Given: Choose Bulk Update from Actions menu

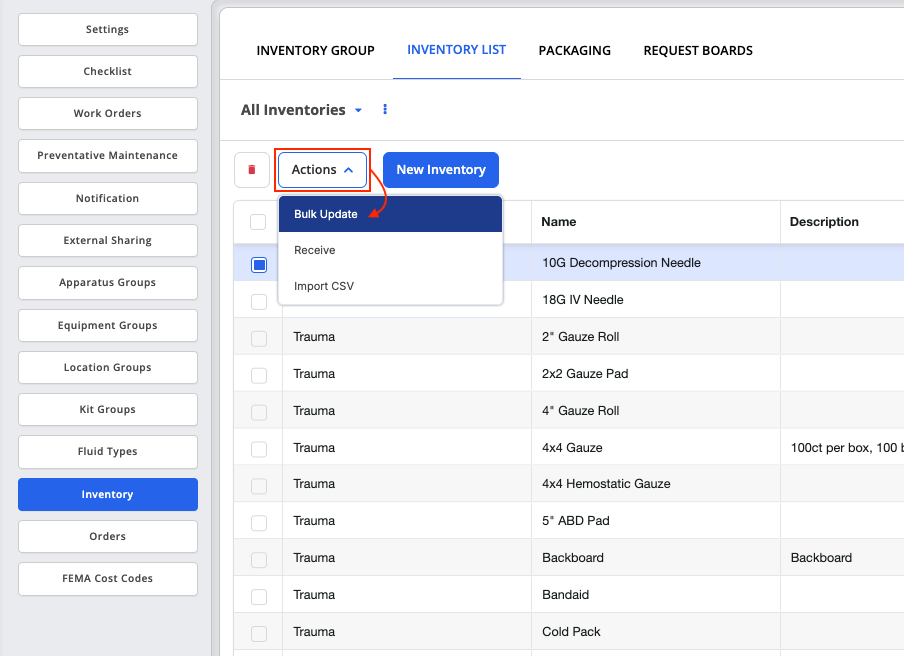Looking at the screenshot, I should pyautogui.click(x=390, y=214).
